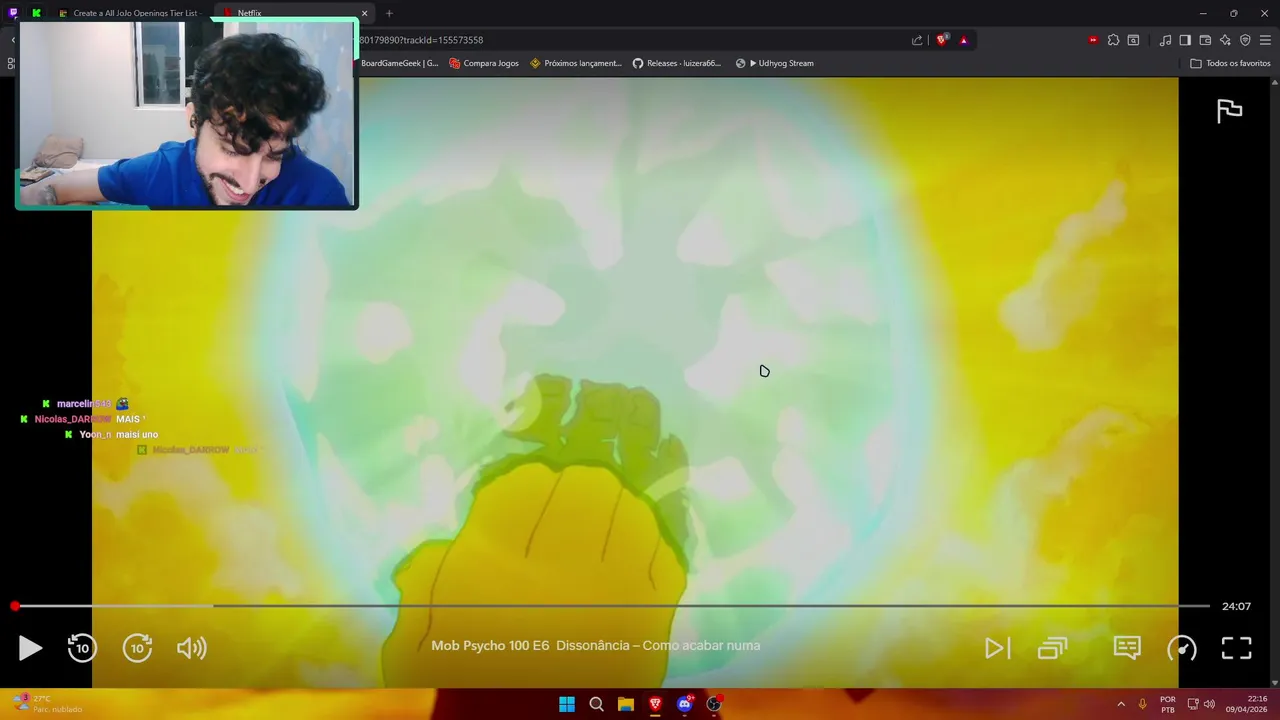
Task: Seek in the video timeline bar
Action: click(x=612, y=606)
